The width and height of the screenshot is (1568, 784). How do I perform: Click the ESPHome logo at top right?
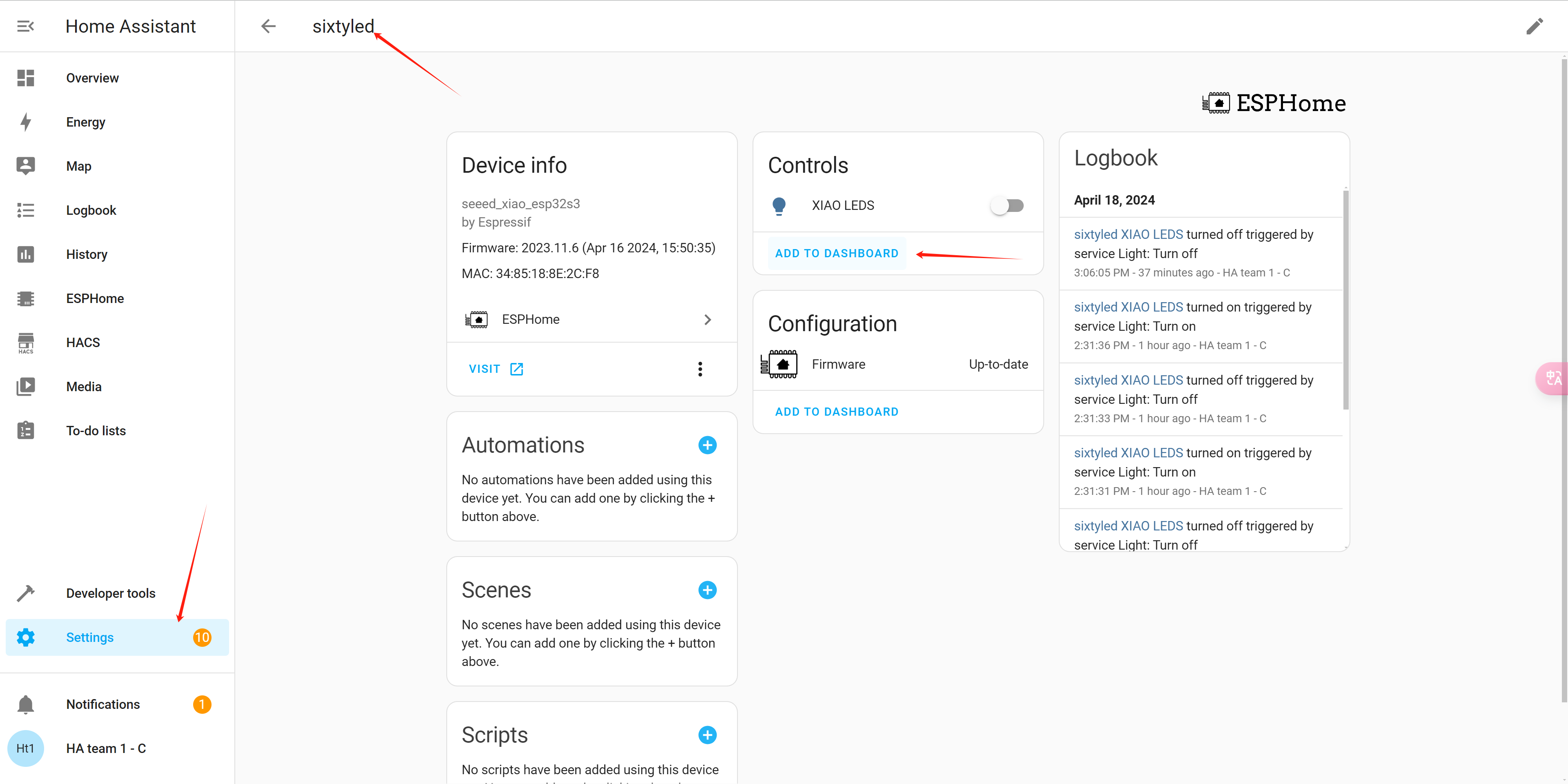pos(1274,103)
